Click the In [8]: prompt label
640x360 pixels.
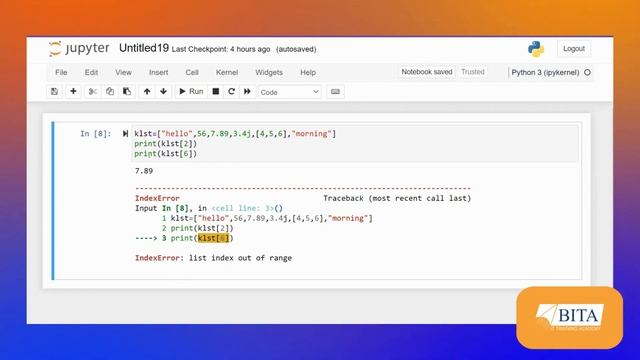point(96,133)
